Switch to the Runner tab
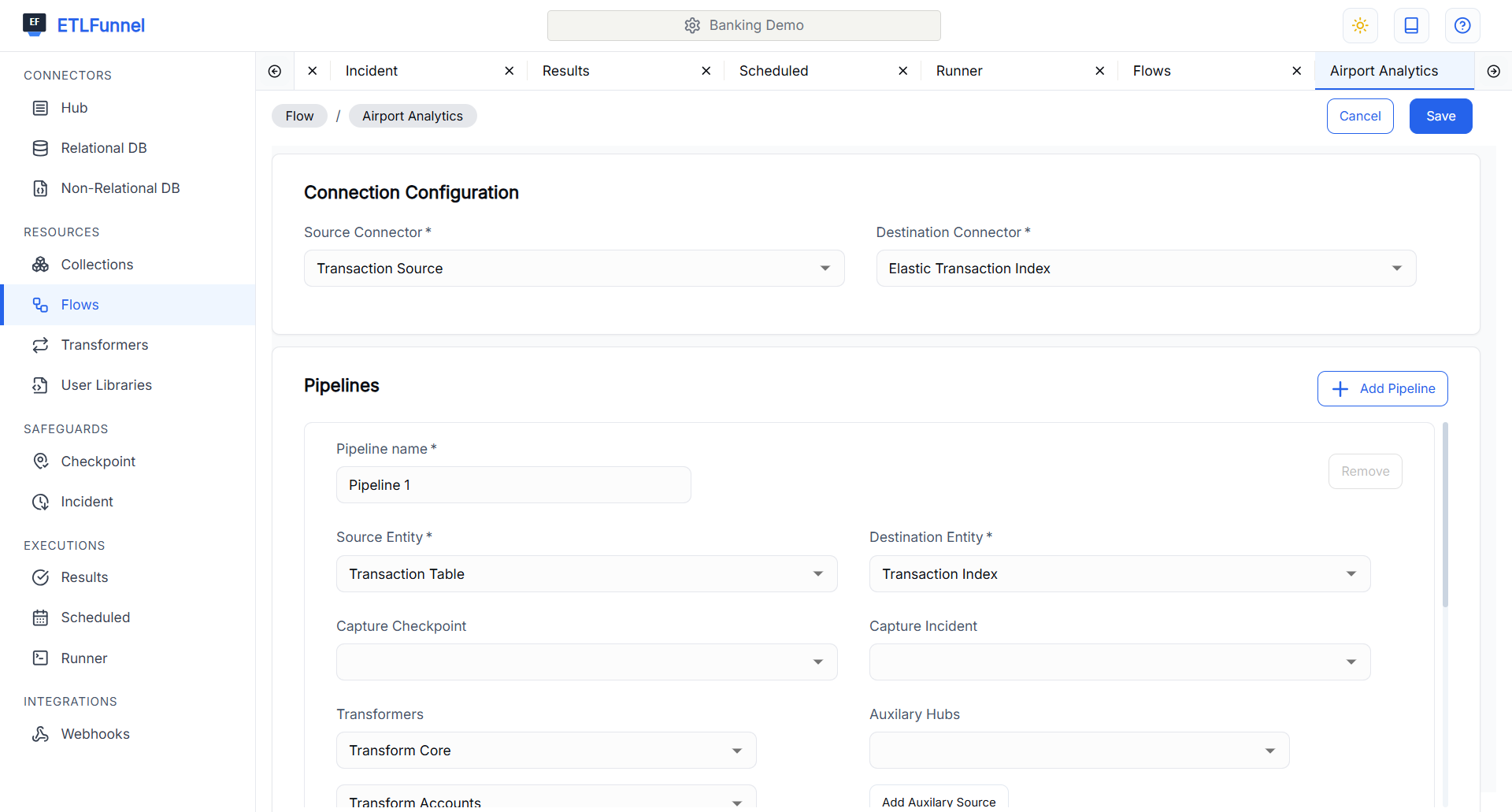 [x=958, y=71]
